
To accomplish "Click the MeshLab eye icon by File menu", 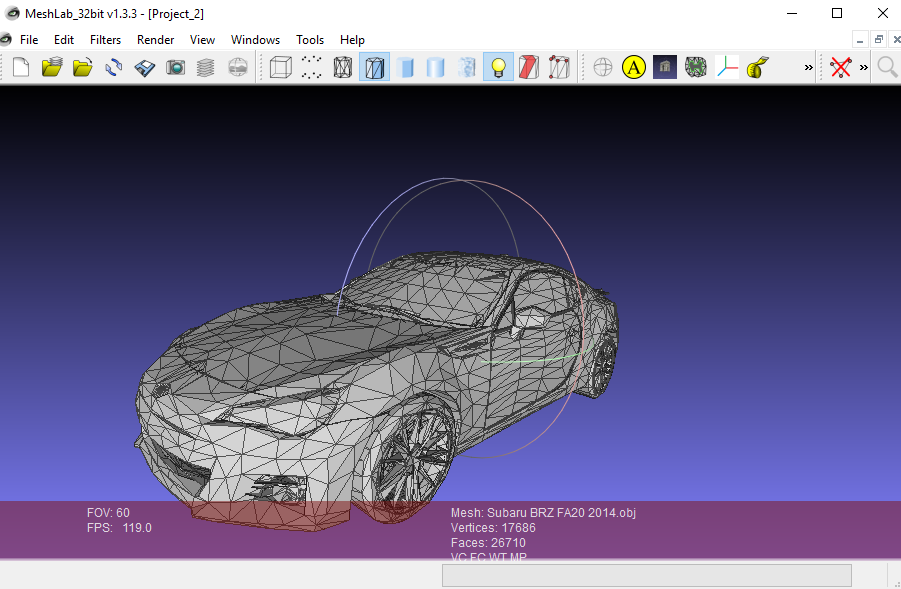I will (x=5, y=40).
